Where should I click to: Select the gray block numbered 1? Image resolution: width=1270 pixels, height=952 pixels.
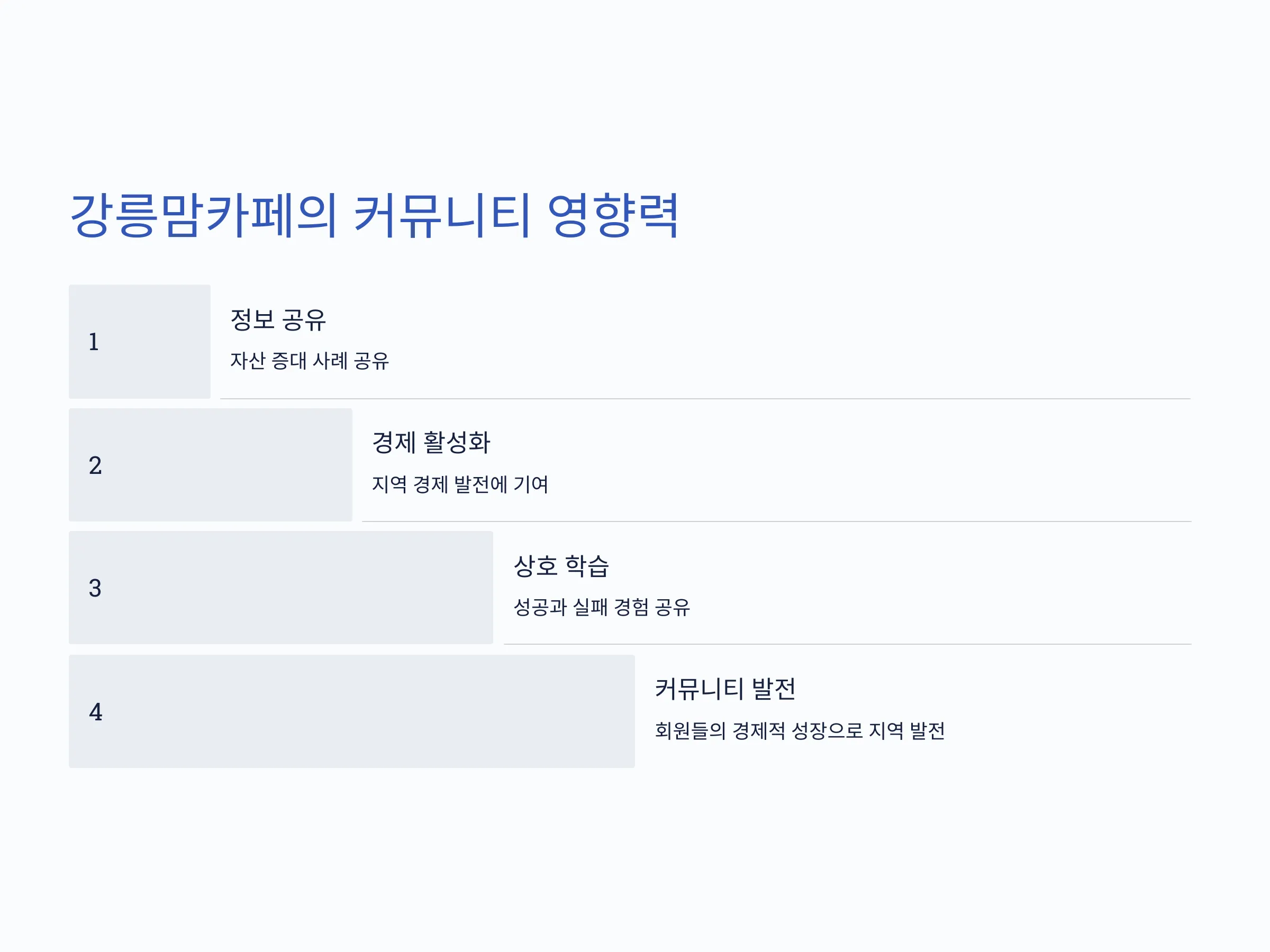pos(140,342)
